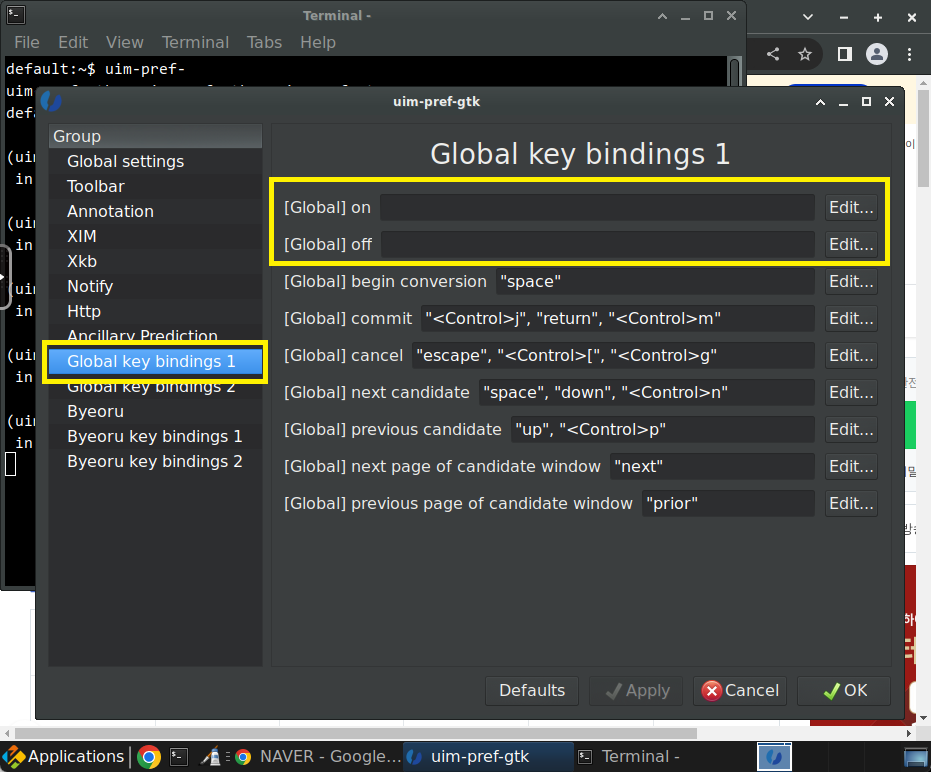This screenshot has width=931, height=772.
Task: Click the "next" page key field
Action: pyautogui.click(x=712, y=467)
